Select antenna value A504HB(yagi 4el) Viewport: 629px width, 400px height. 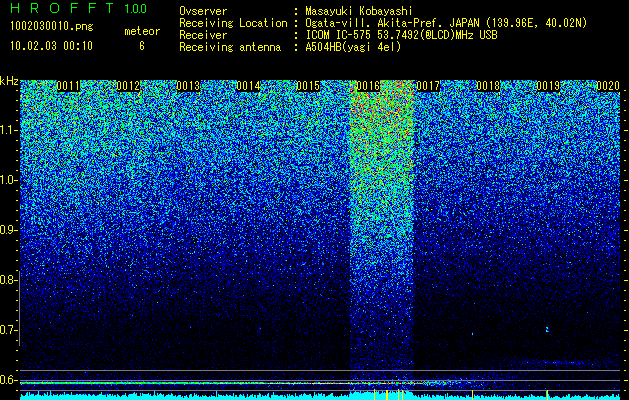[353, 47]
